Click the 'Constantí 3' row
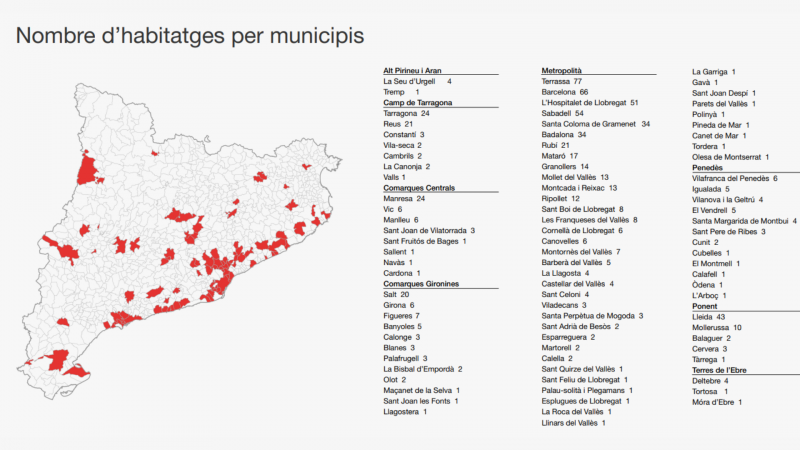The height and width of the screenshot is (450, 800). 404,135
